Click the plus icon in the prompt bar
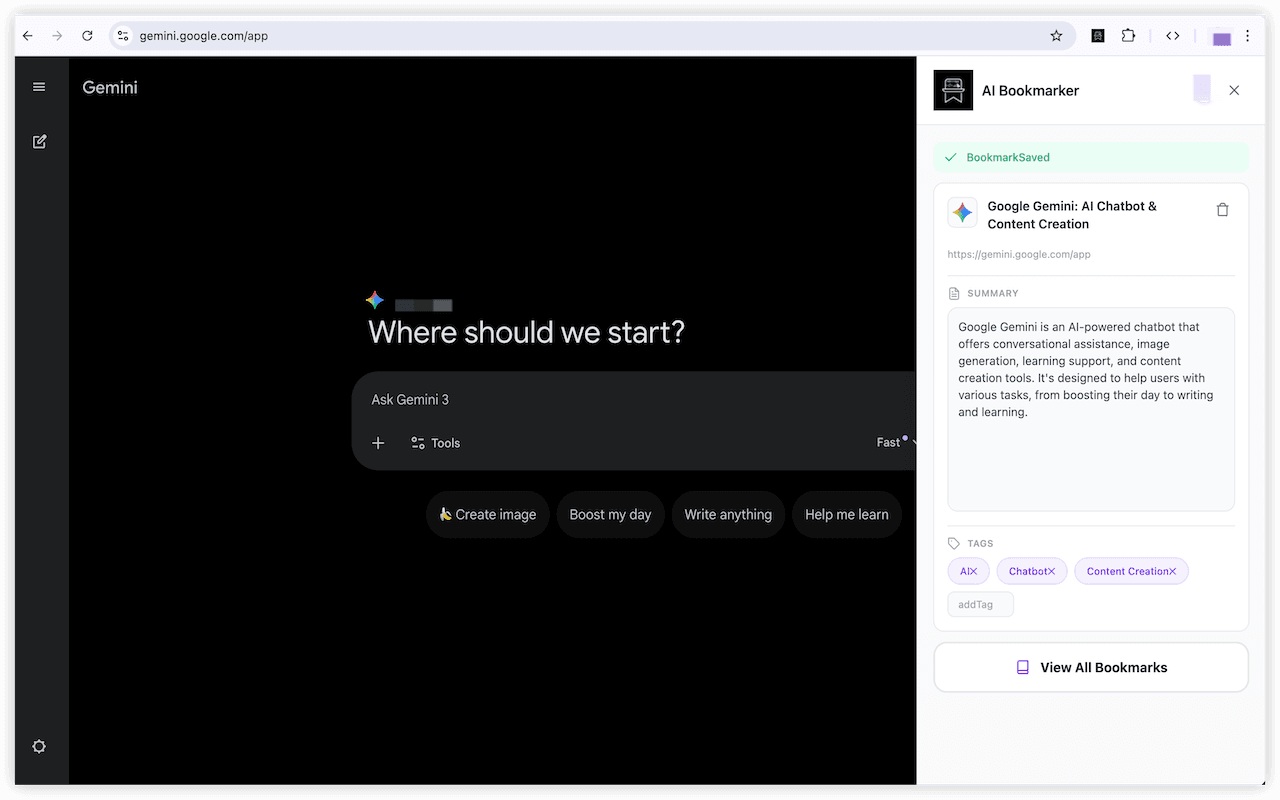1280x800 pixels. (377, 443)
